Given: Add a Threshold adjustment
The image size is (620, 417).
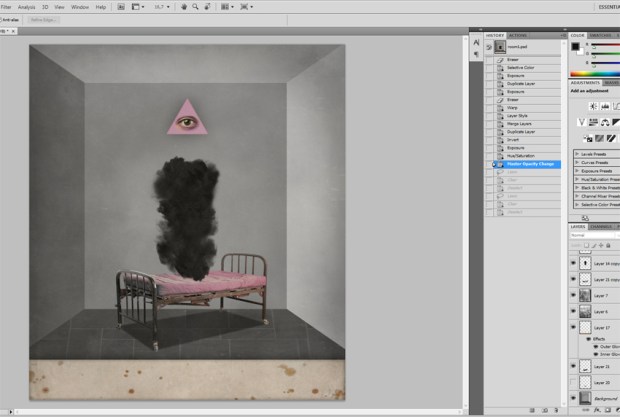Looking at the screenshot, I should click(611, 138).
